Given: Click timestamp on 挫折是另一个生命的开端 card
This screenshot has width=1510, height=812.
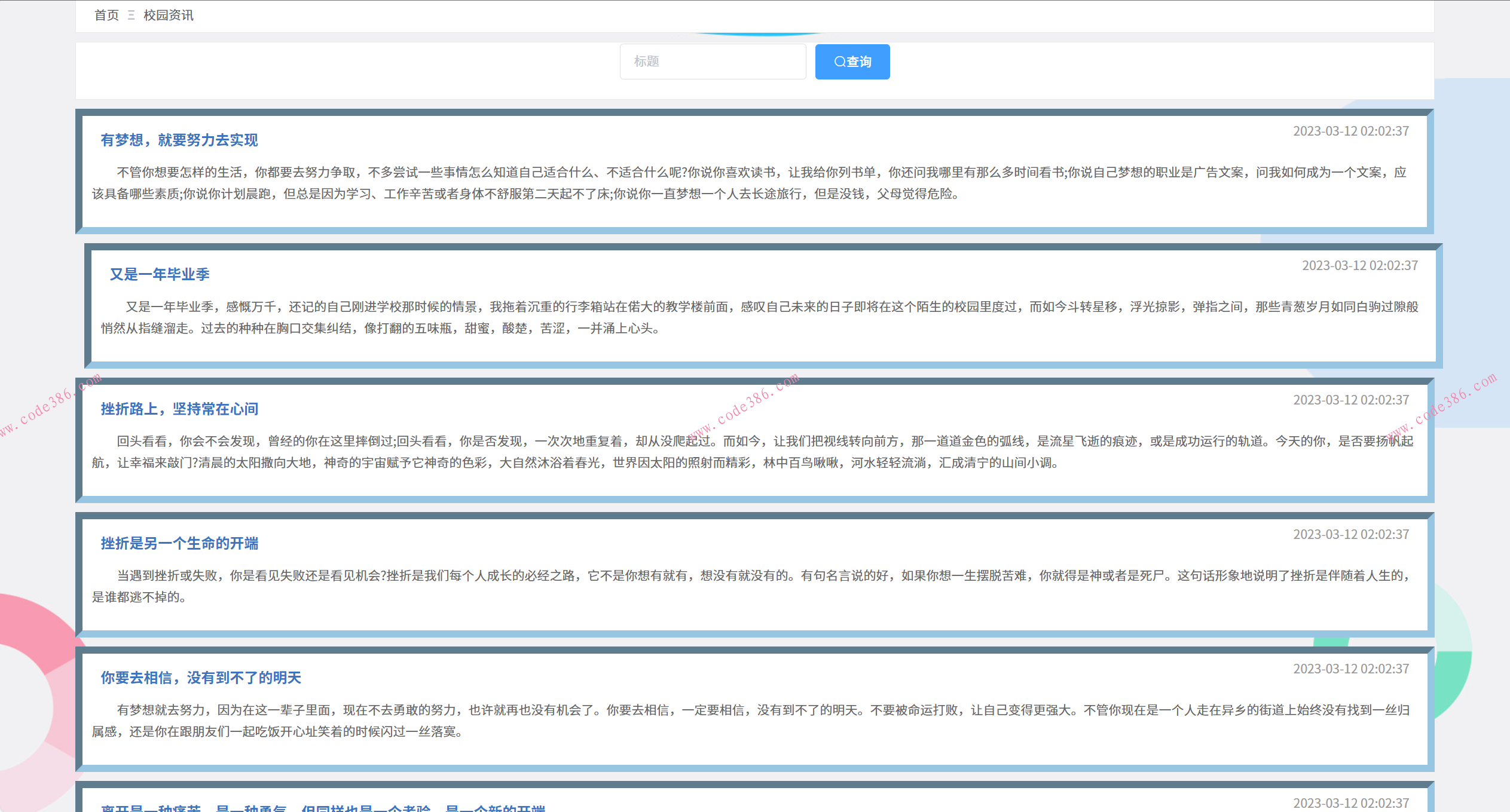Looking at the screenshot, I should tap(1350, 534).
